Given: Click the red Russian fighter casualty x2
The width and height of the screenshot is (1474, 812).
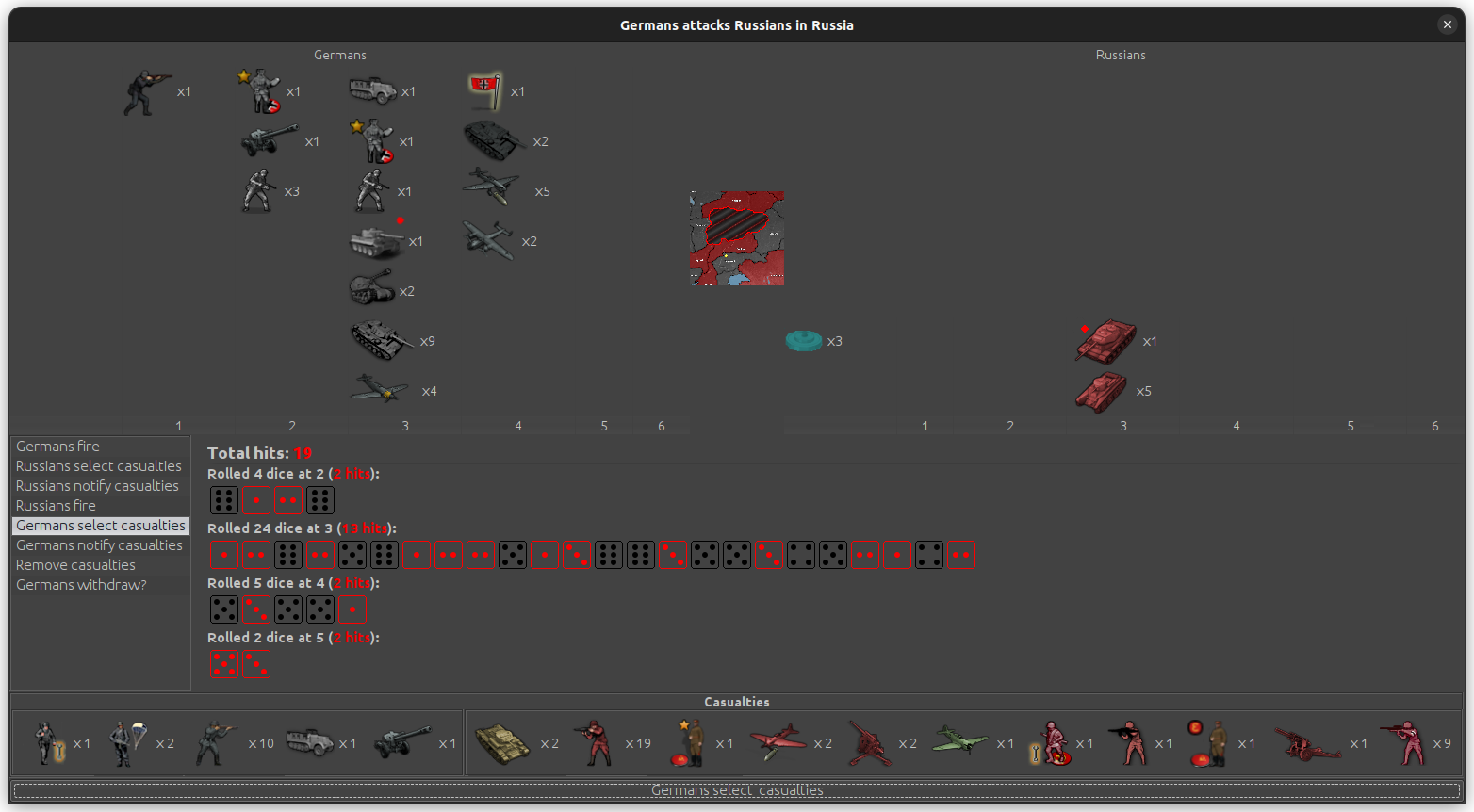Looking at the screenshot, I should point(778,743).
